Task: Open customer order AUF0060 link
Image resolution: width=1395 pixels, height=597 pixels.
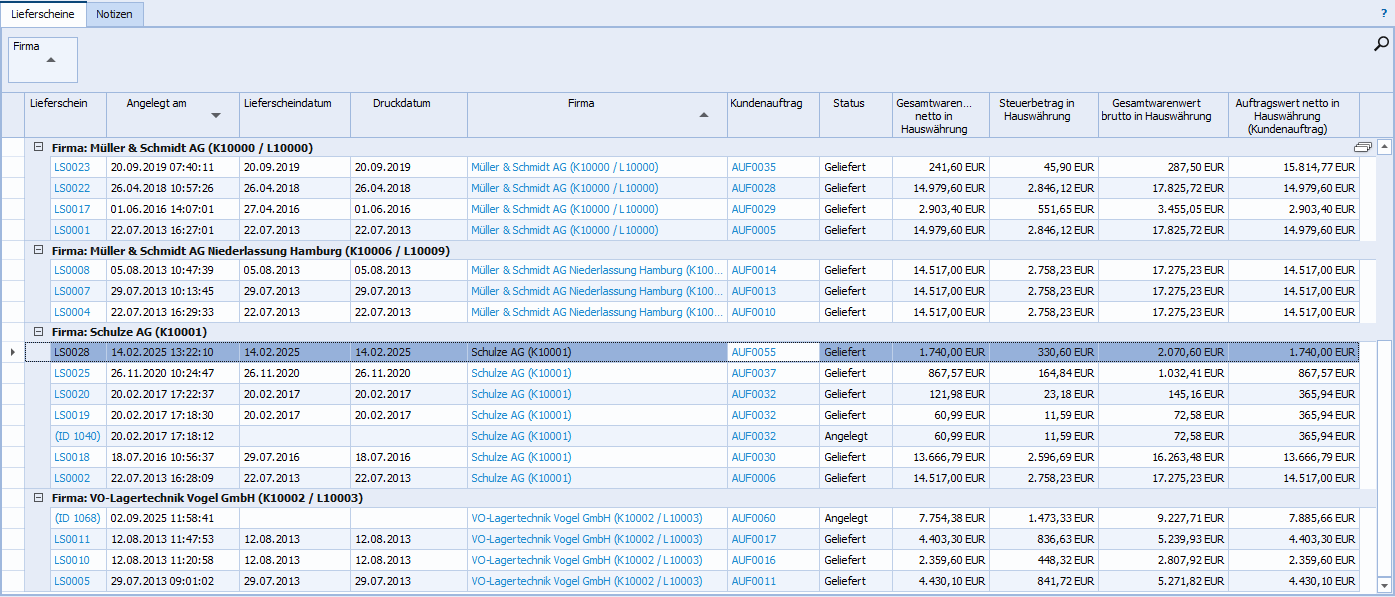Action: [x=753, y=519]
